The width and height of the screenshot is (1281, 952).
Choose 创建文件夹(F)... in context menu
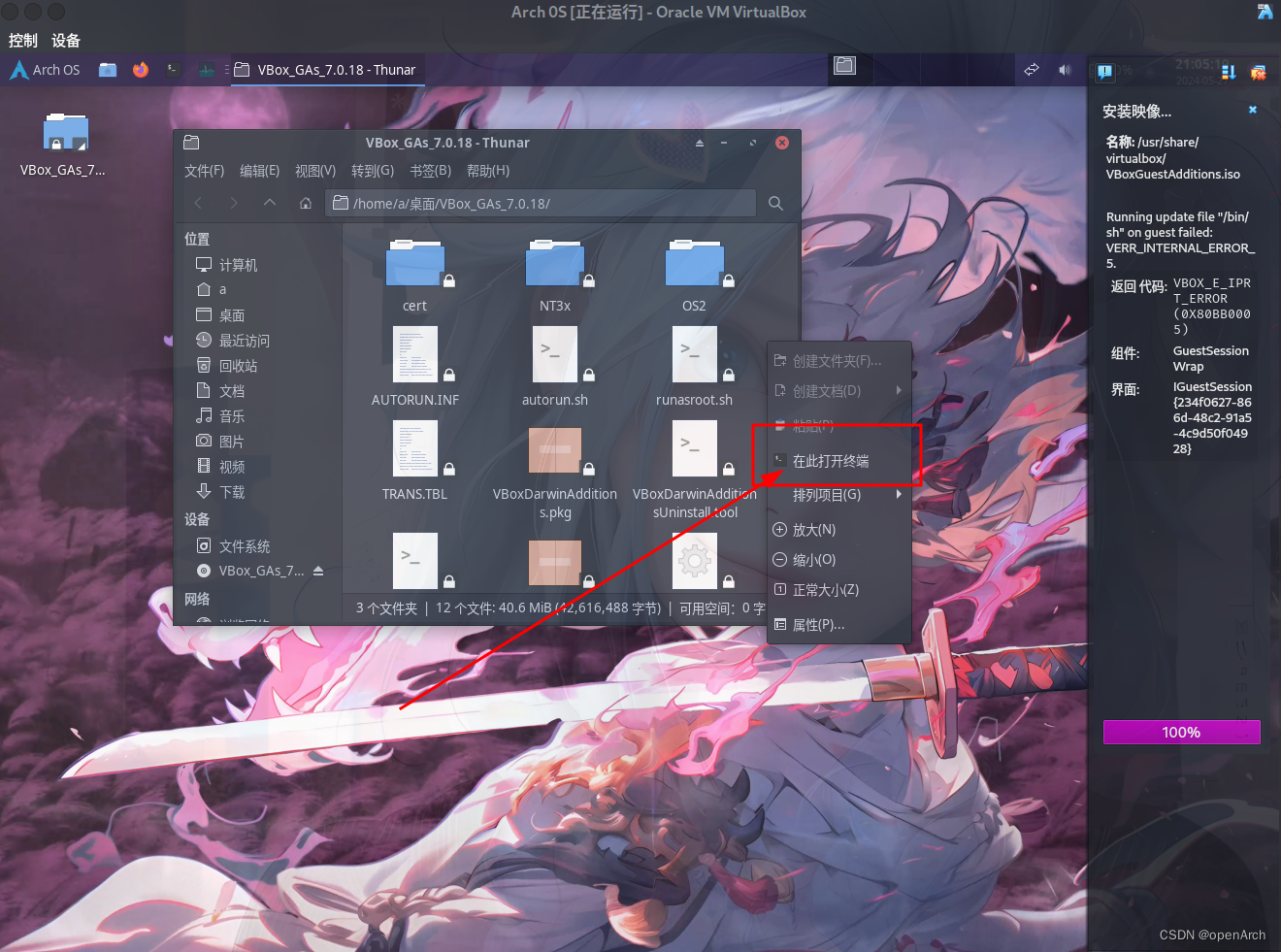839,361
